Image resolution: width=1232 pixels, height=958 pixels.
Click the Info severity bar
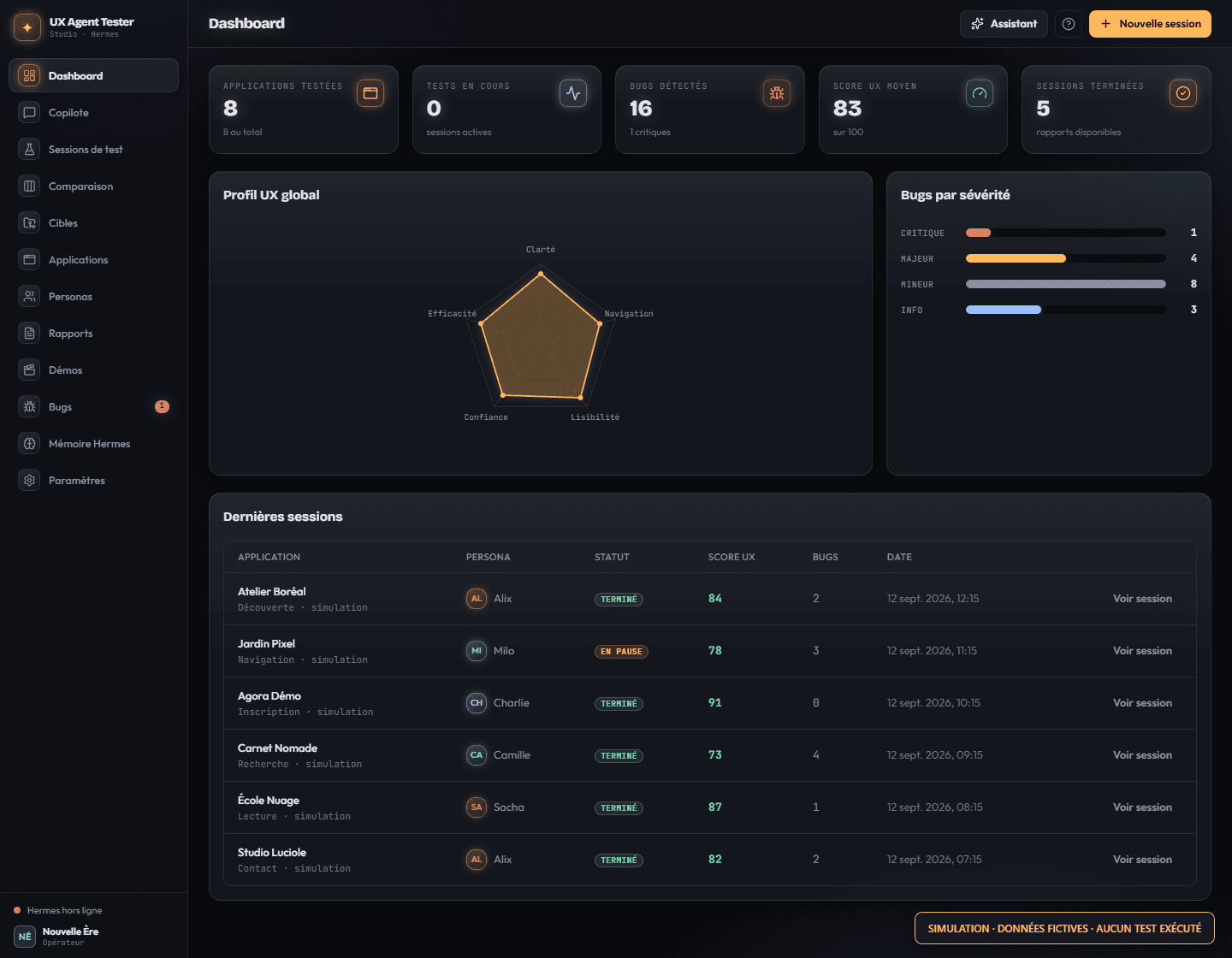(x=1066, y=310)
